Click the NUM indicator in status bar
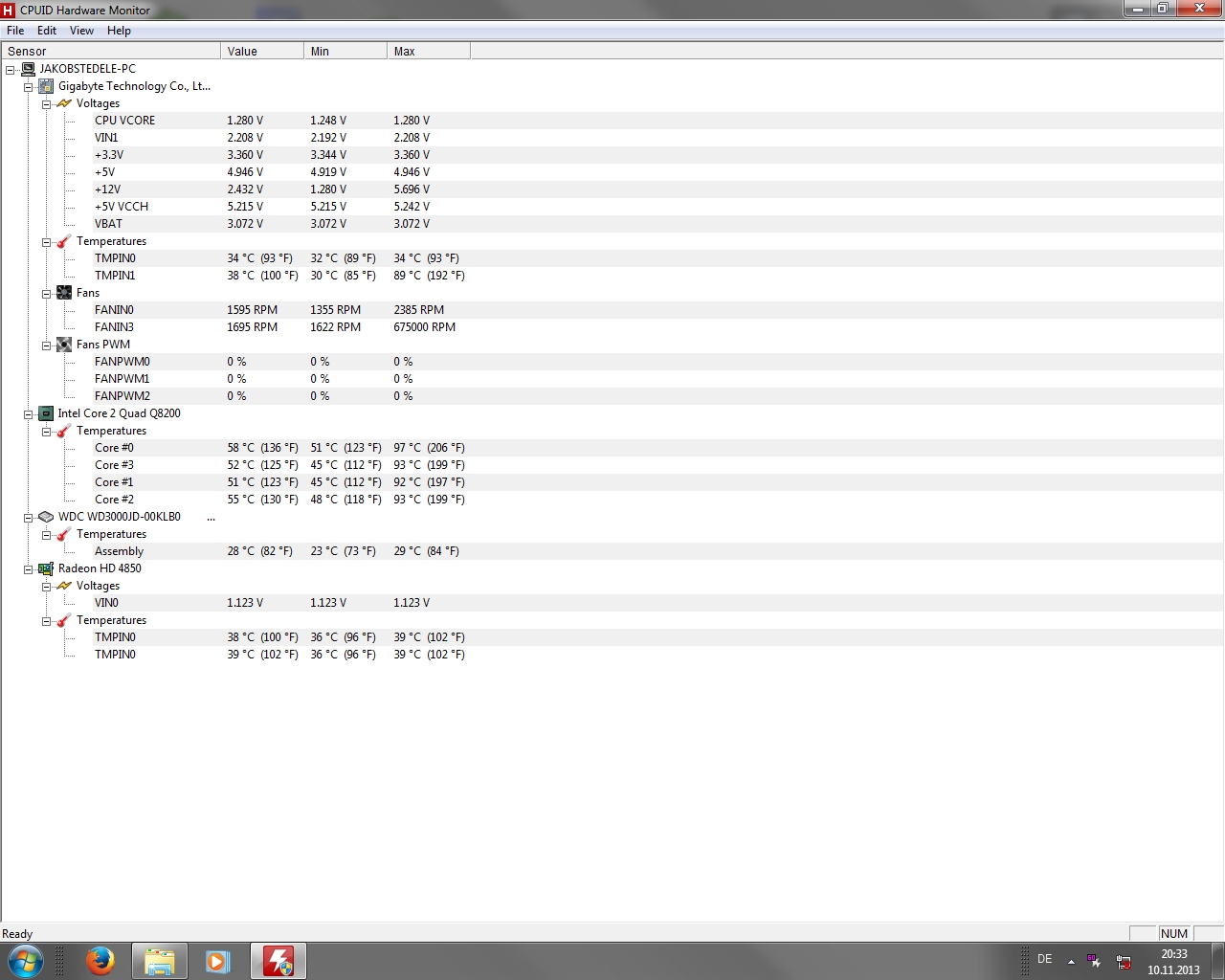 point(1174,934)
